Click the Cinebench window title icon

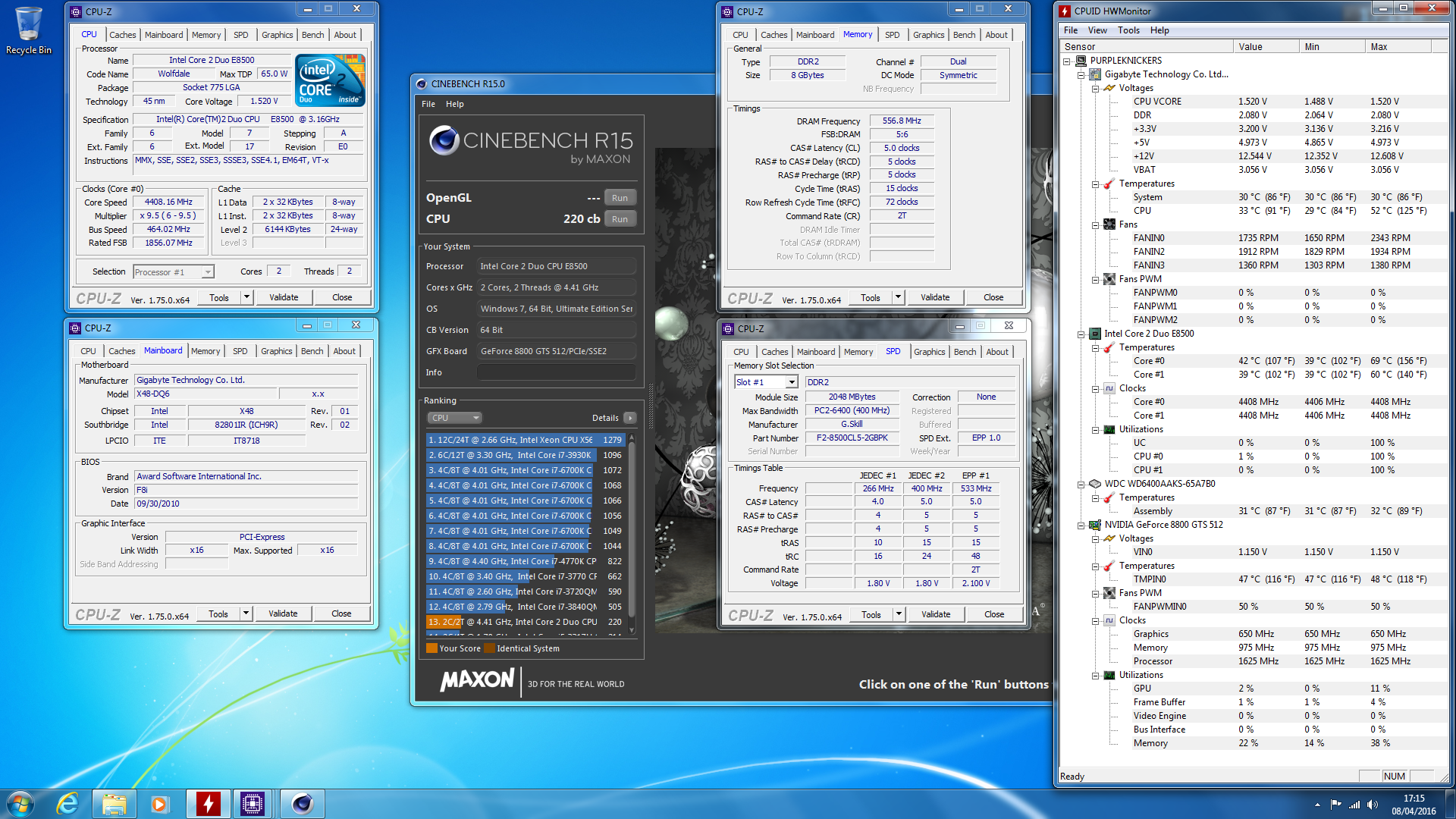[422, 83]
